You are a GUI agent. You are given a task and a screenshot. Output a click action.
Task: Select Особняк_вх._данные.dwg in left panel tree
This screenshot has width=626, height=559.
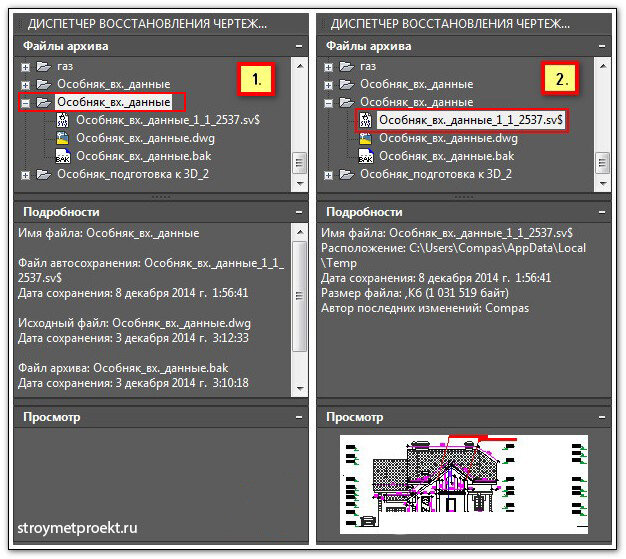point(145,138)
